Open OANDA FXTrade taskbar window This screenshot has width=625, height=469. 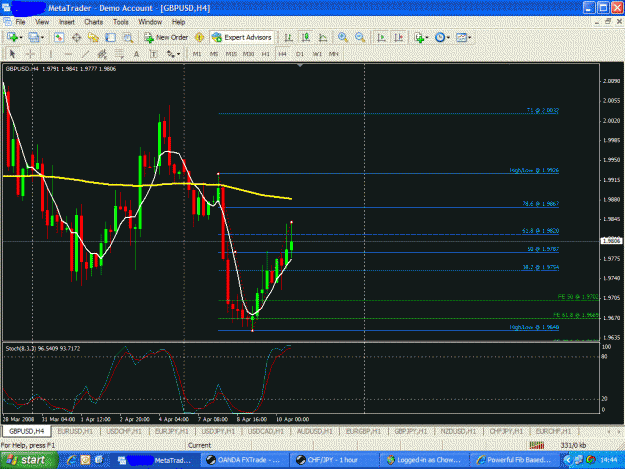243,460
